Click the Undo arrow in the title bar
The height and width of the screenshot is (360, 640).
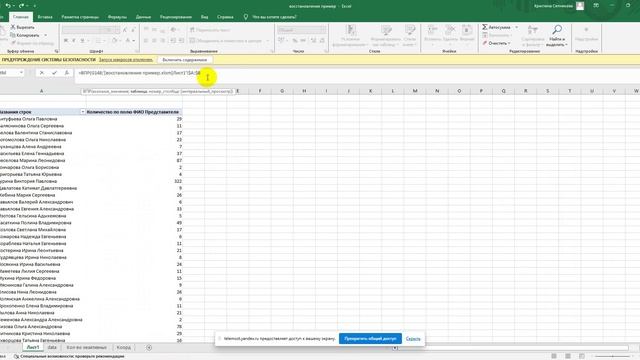[7, 6]
